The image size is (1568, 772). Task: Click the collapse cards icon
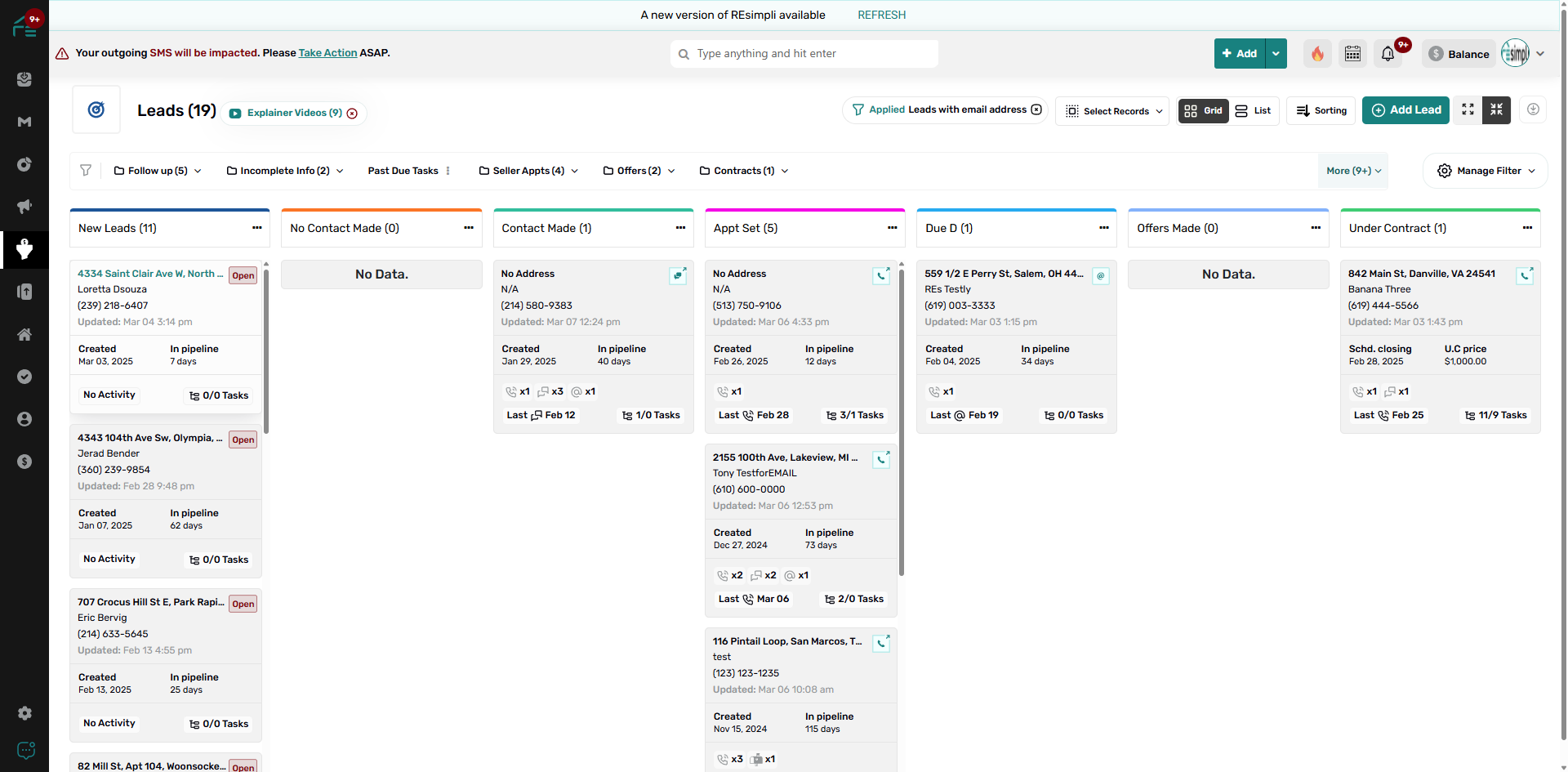[x=1497, y=109]
